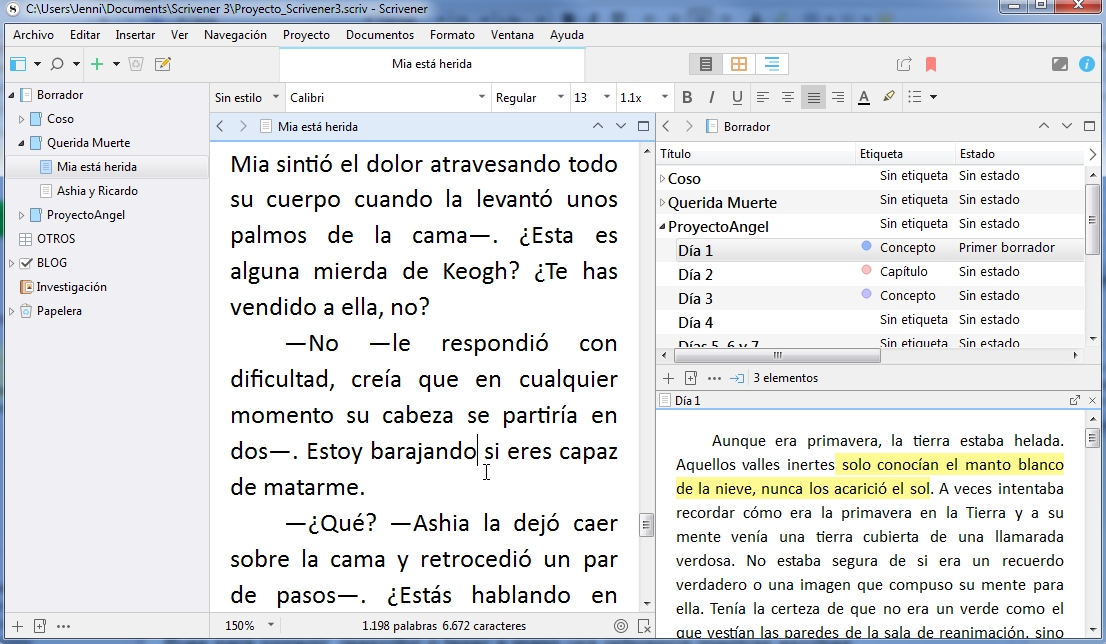Open the Formato menu
The image size is (1106, 644).
(x=452, y=34)
